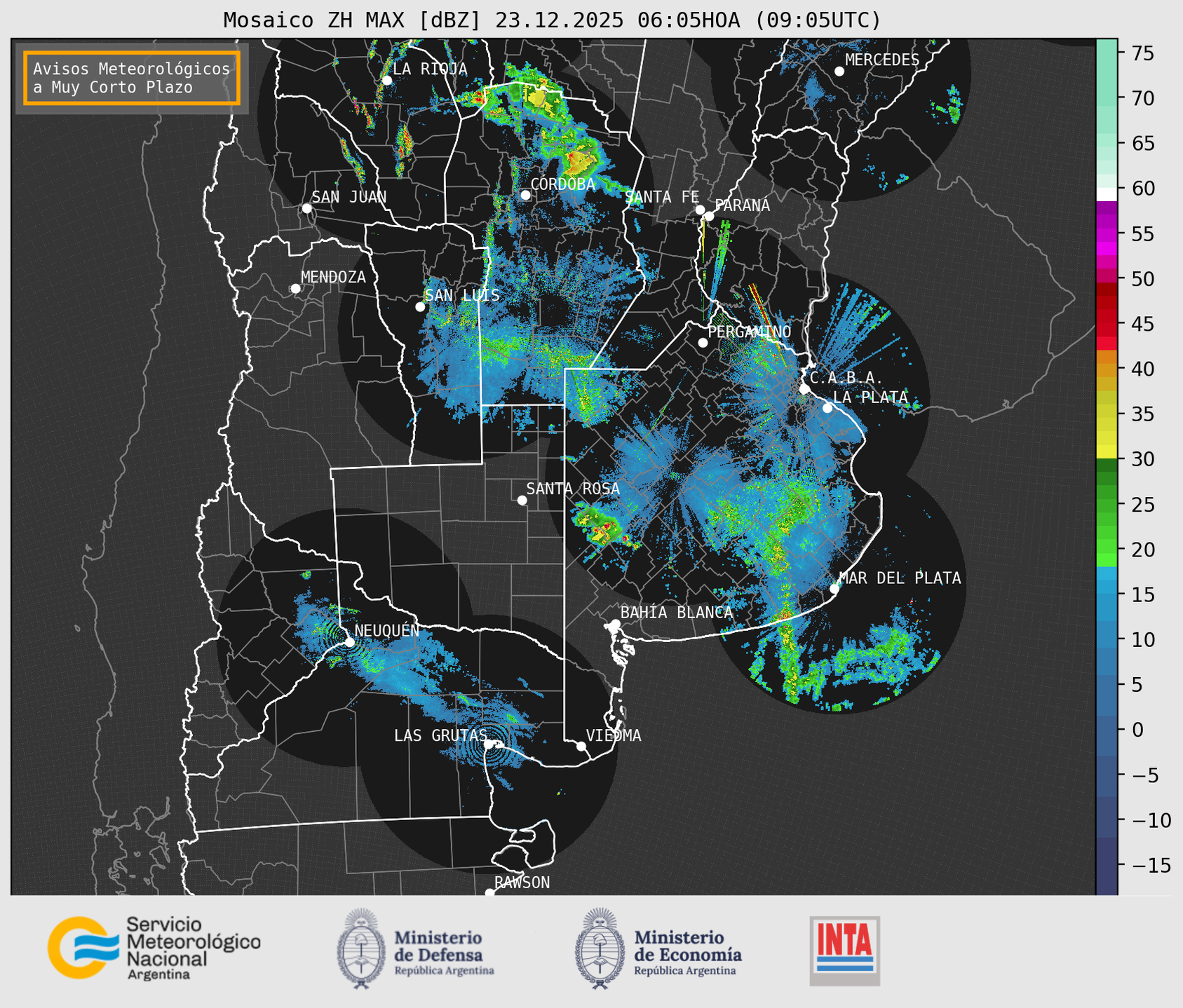Select the Las Grutas city marker
This screenshot has height=1008, width=1183.
[489, 744]
